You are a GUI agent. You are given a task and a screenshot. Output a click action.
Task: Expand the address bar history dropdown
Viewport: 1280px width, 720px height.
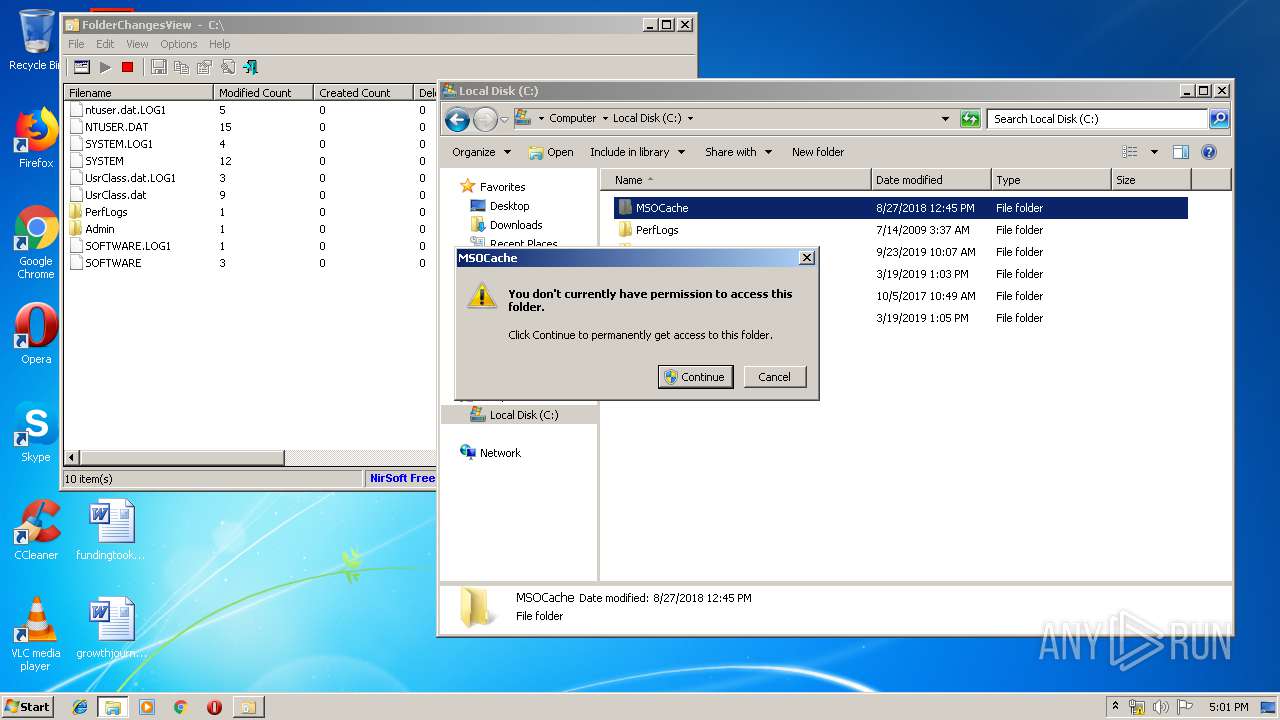click(945, 119)
